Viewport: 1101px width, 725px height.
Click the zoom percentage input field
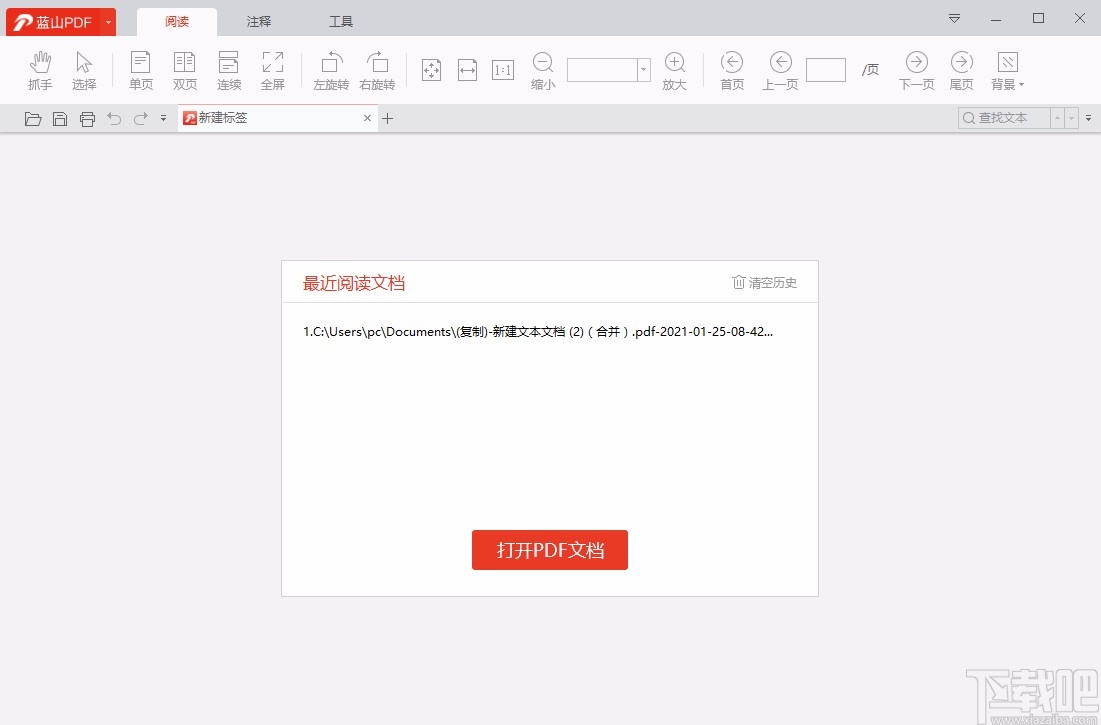(x=602, y=69)
